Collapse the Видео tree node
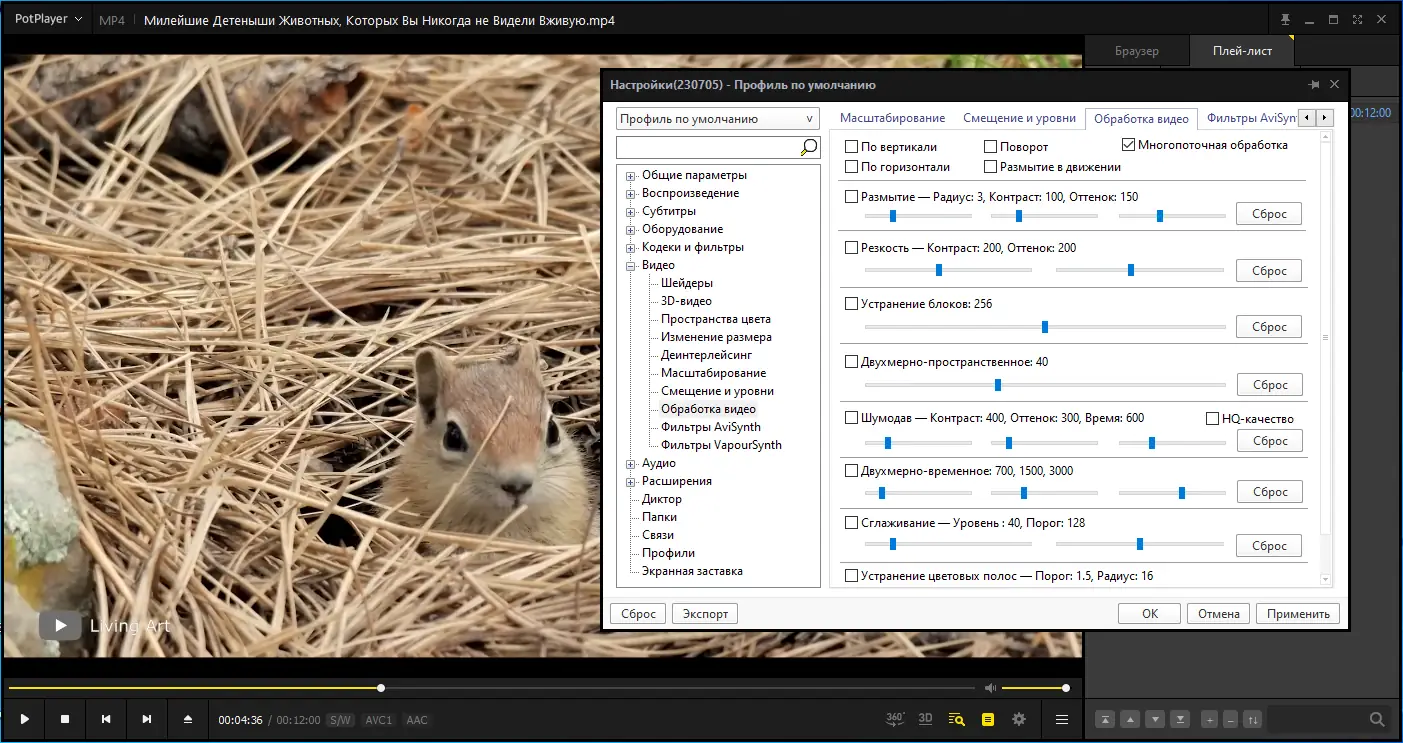This screenshot has width=1403, height=743. 631,266
